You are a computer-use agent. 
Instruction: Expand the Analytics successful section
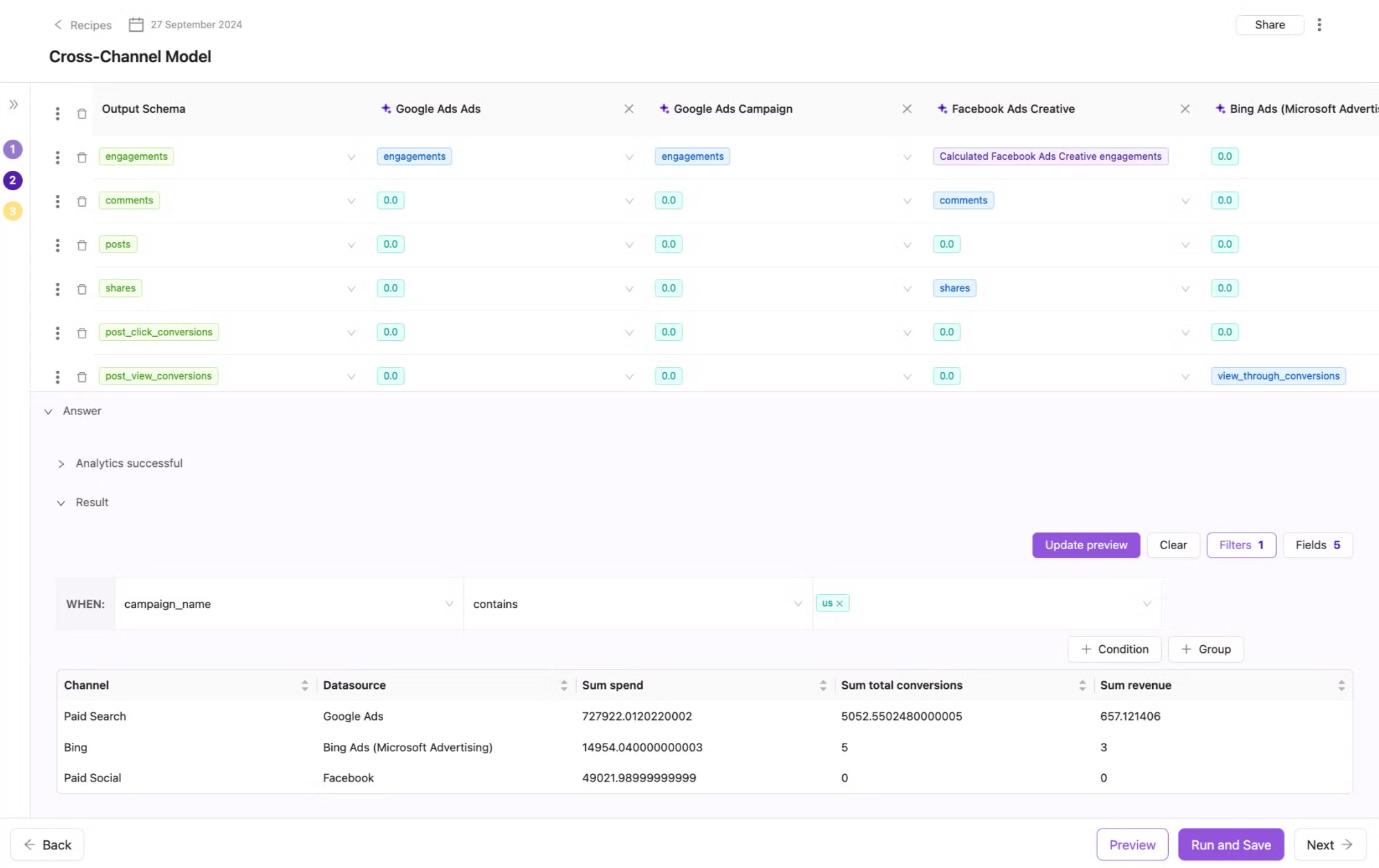61,464
